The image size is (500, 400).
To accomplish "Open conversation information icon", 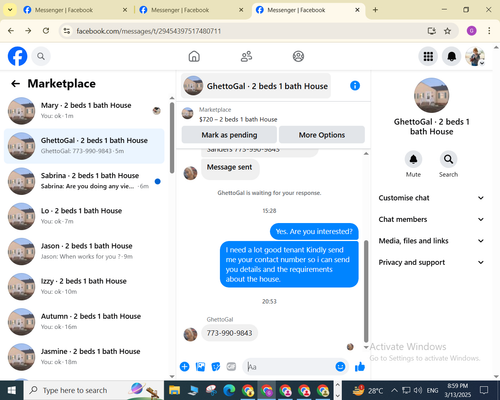I will coord(355,86).
